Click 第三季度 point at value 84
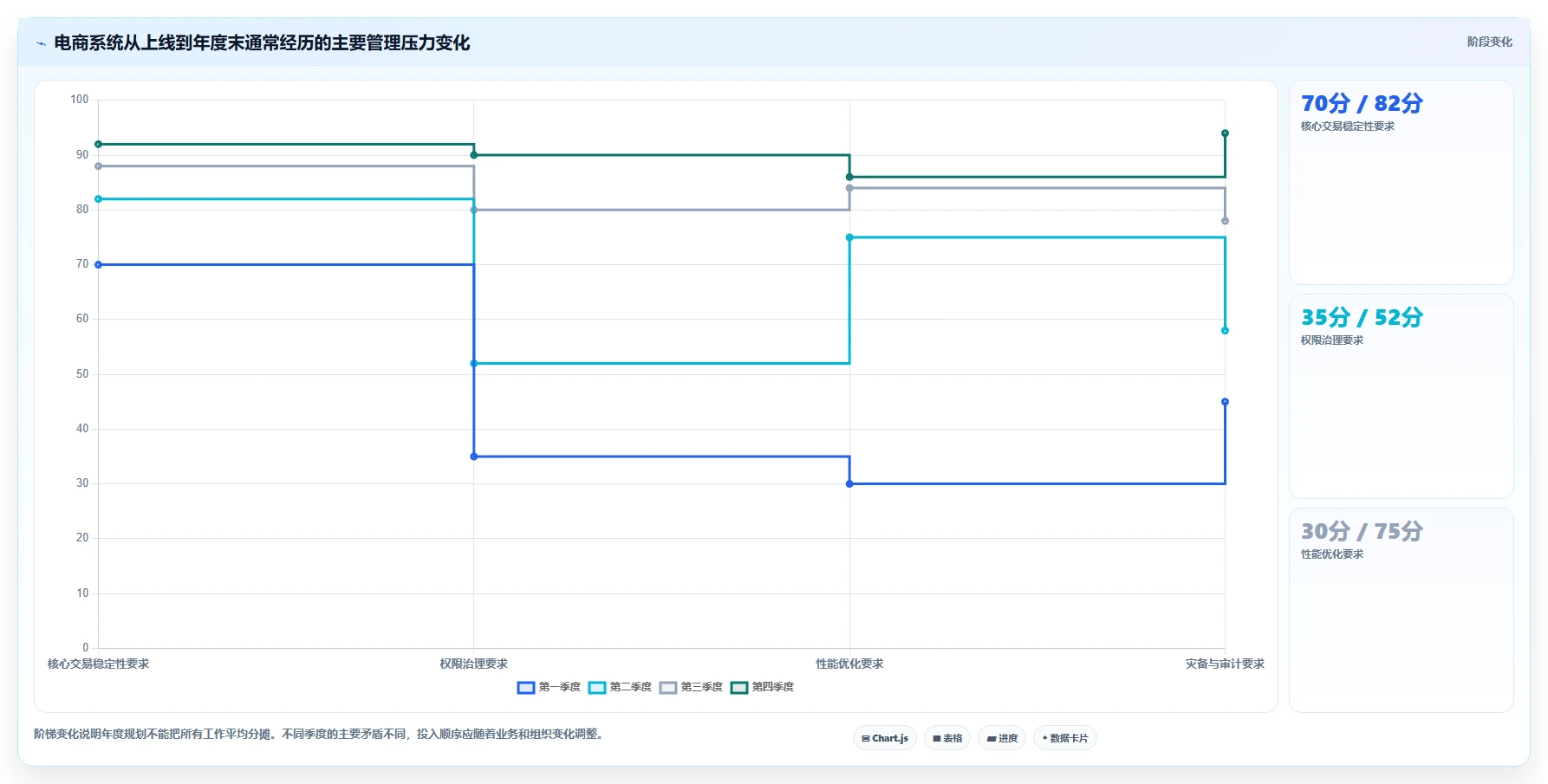Image resolution: width=1548 pixels, height=784 pixels. [849, 188]
